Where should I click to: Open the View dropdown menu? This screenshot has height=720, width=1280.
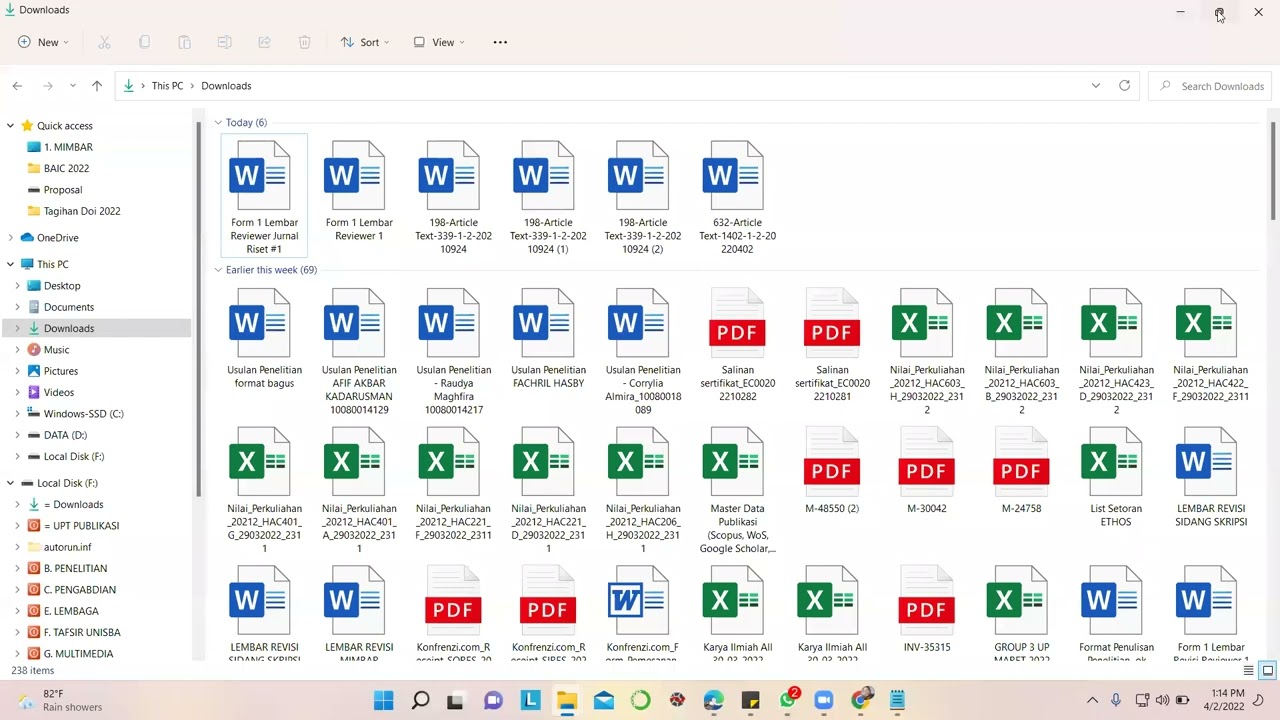pos(439,42)
